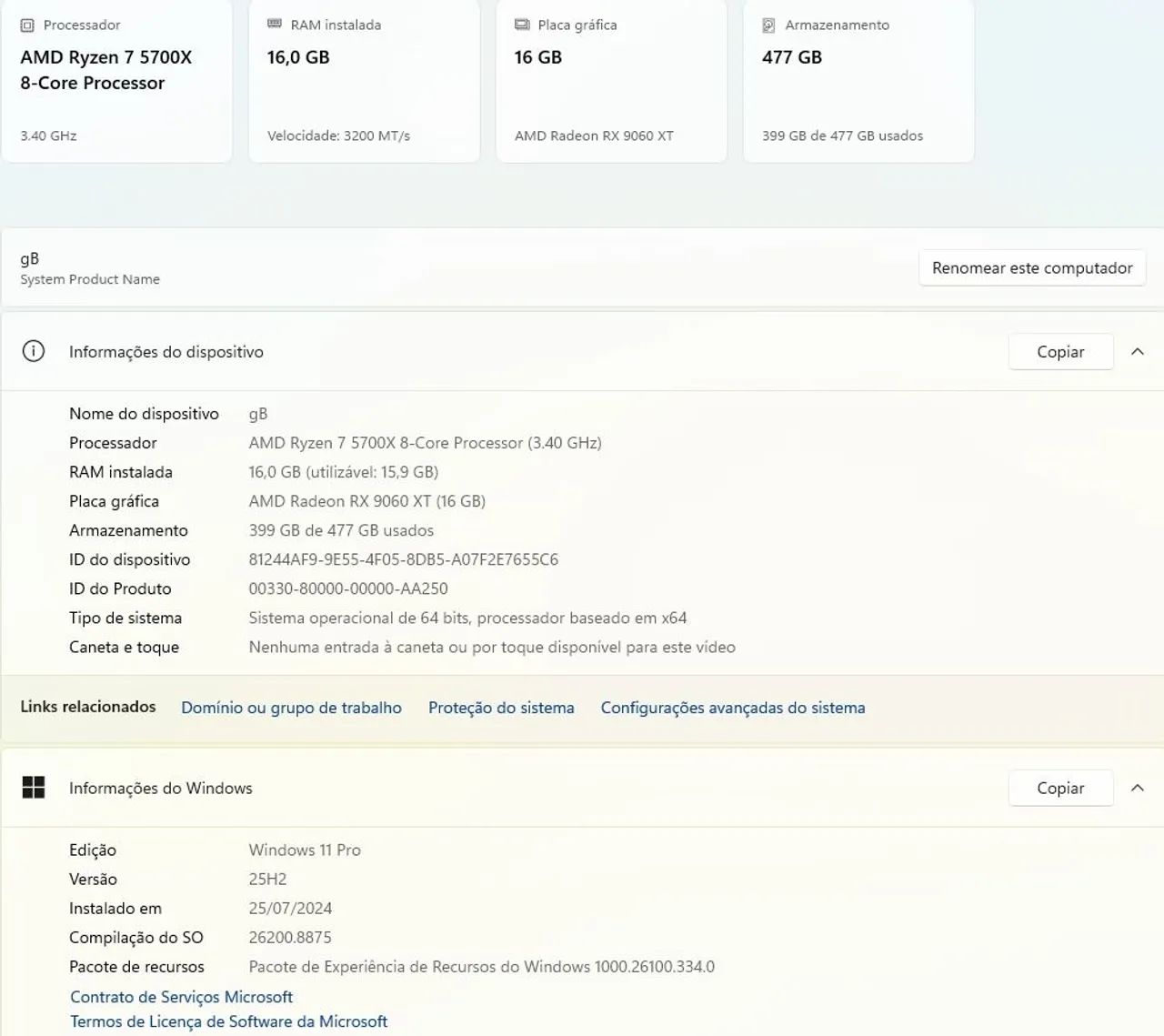Screen dimensions: 1164x1036
Task: Open Domínio ou grupo de trabalho link
Action: (x=291, y=708)
